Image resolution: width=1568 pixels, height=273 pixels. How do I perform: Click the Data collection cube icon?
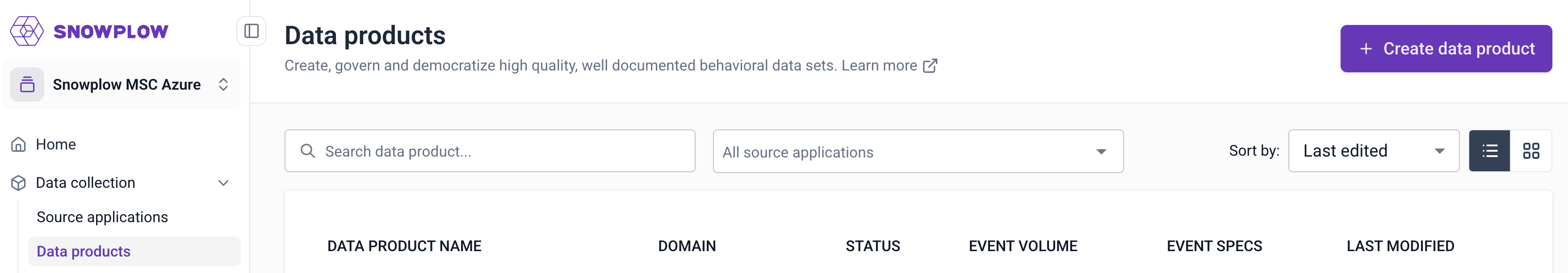[x=19, y=182]
